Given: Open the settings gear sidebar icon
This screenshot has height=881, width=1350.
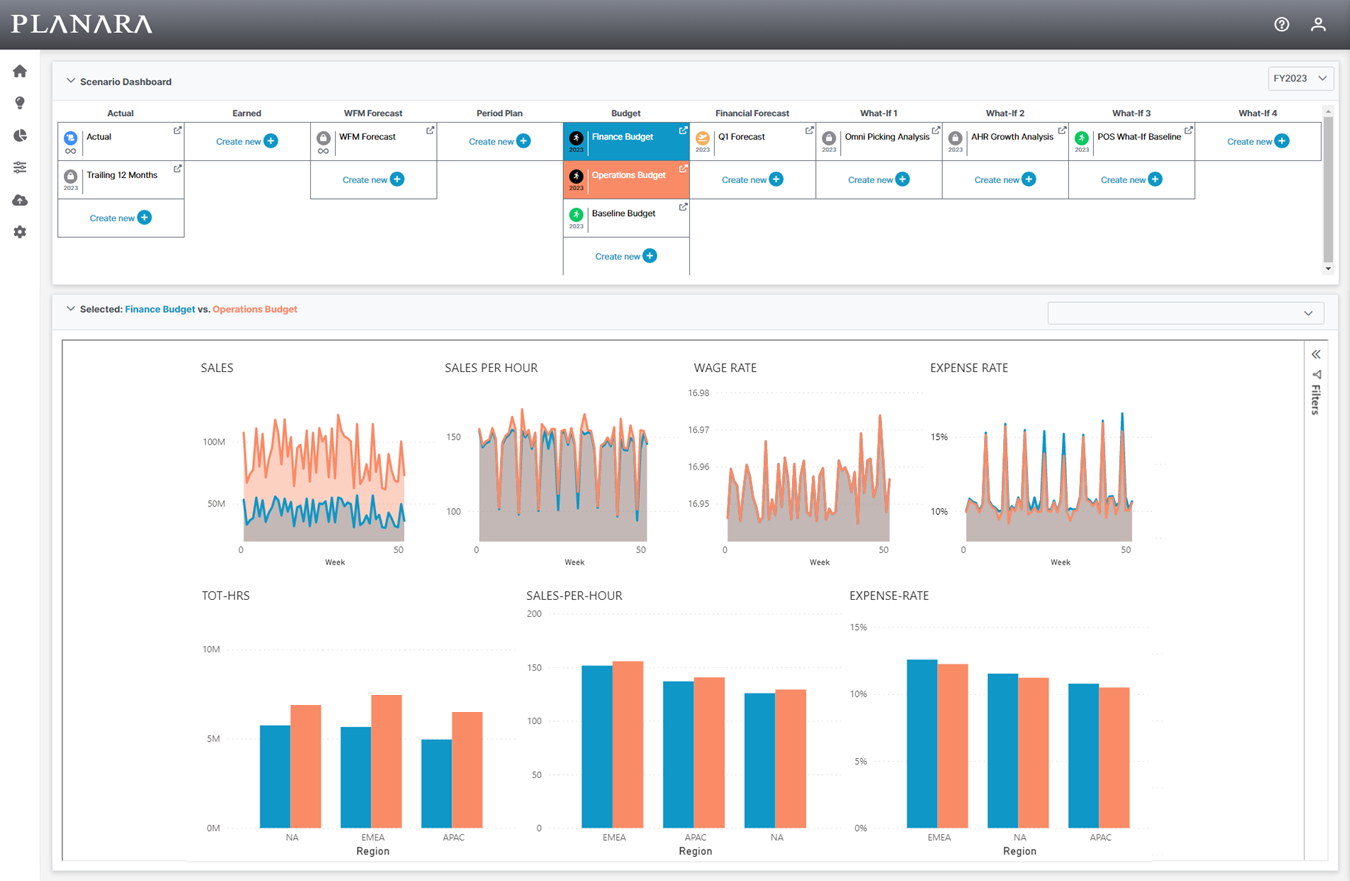Looking at the screenshot, I should coord(19,232).
